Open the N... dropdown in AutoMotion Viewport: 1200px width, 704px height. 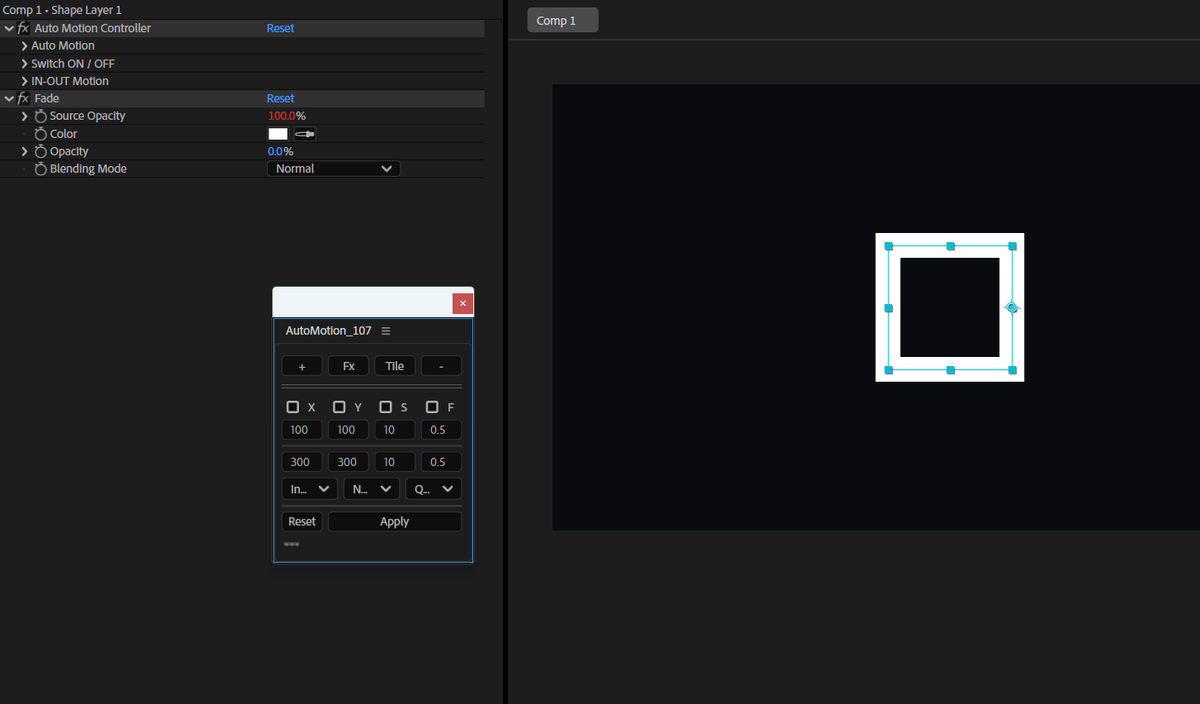tap(372, 489)
